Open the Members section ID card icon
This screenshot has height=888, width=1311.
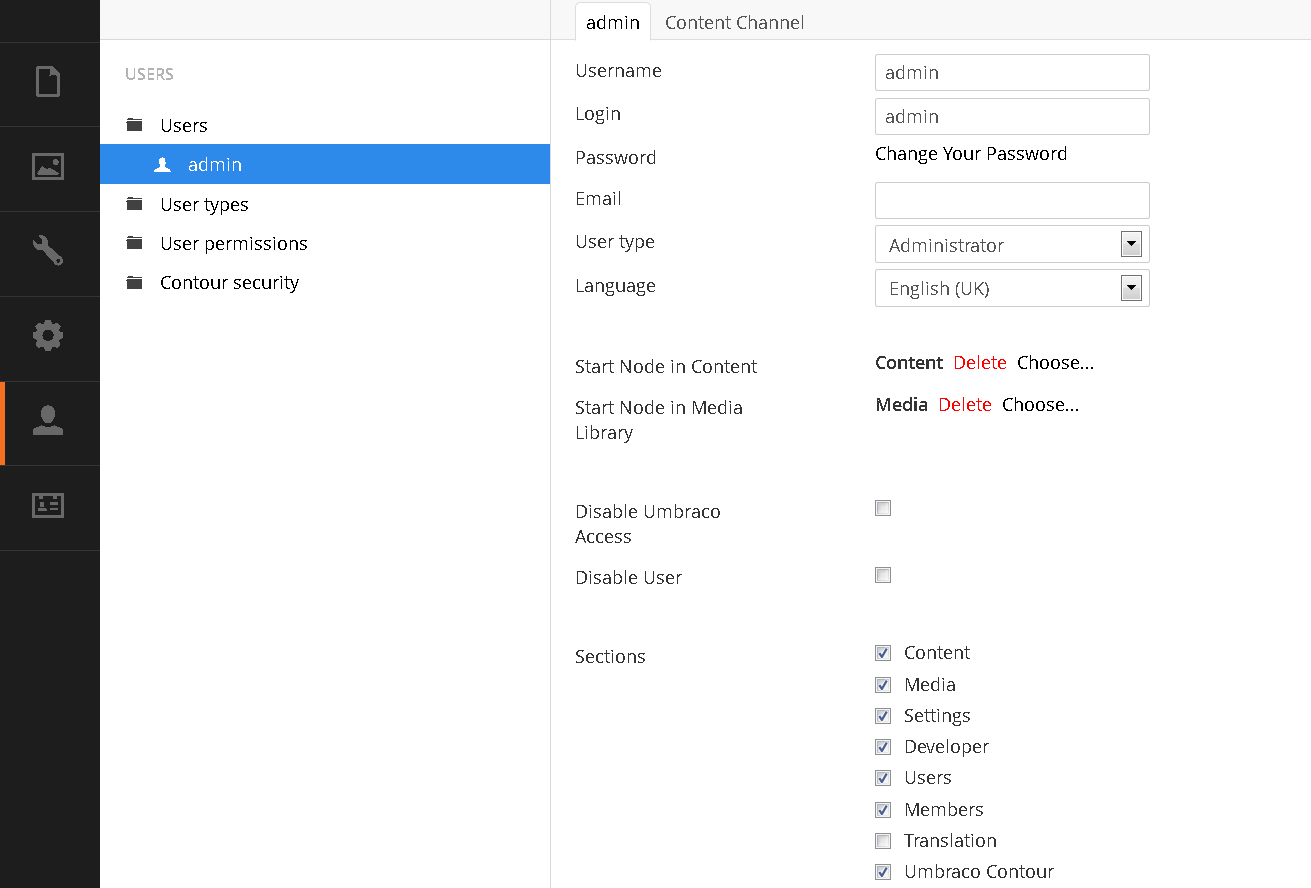48,505
